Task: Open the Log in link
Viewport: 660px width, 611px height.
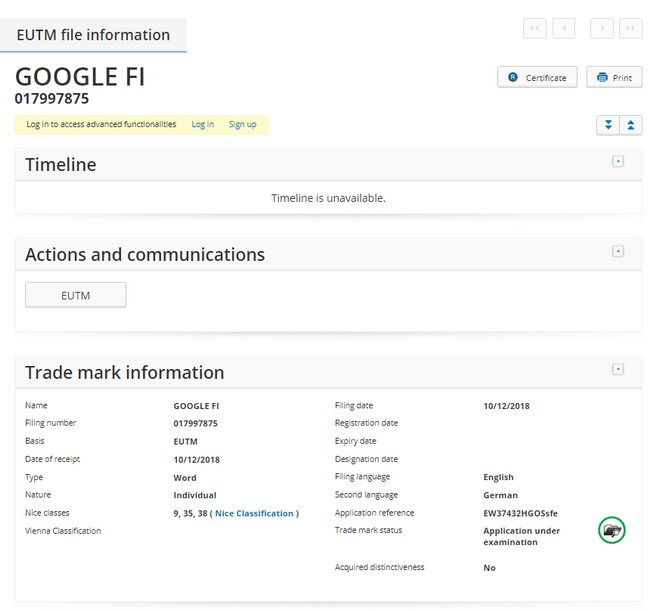Action: tap(203, 125)
